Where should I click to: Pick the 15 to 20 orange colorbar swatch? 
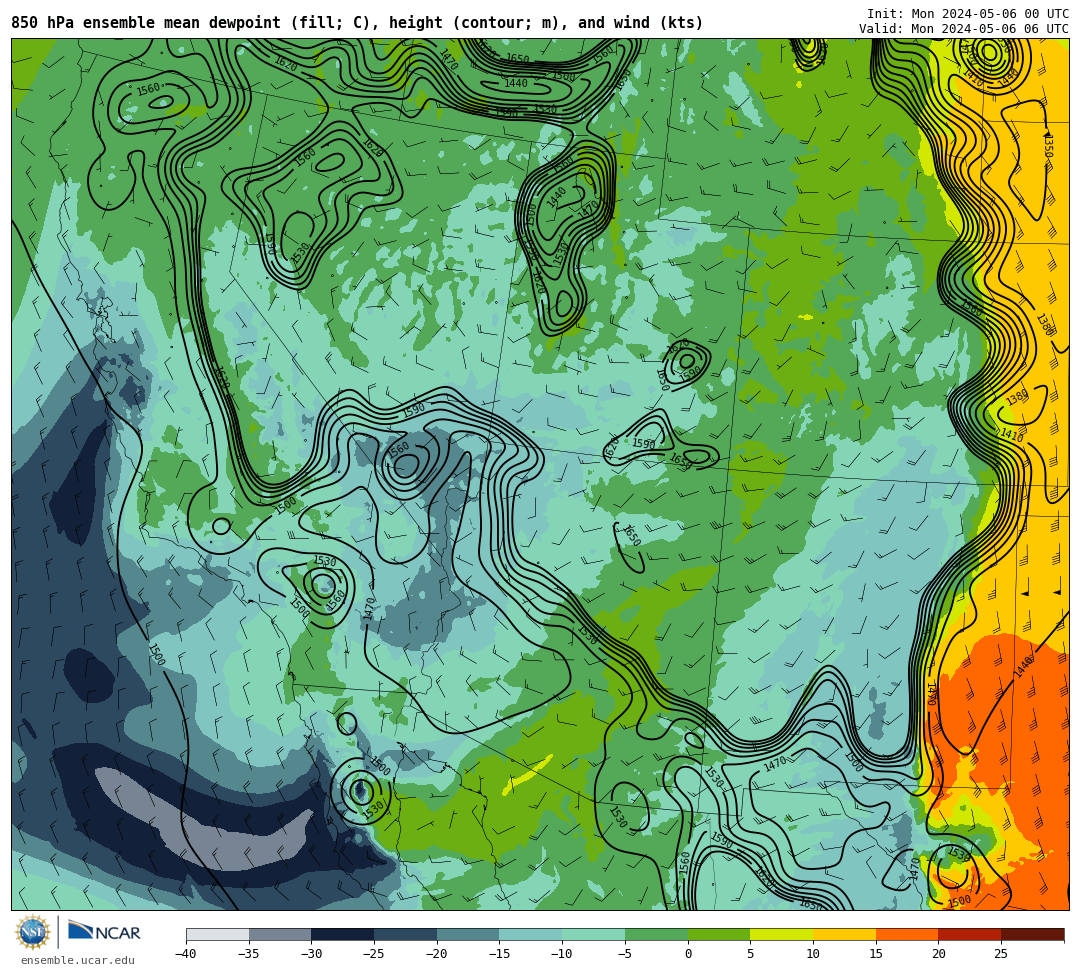point(907,934)
